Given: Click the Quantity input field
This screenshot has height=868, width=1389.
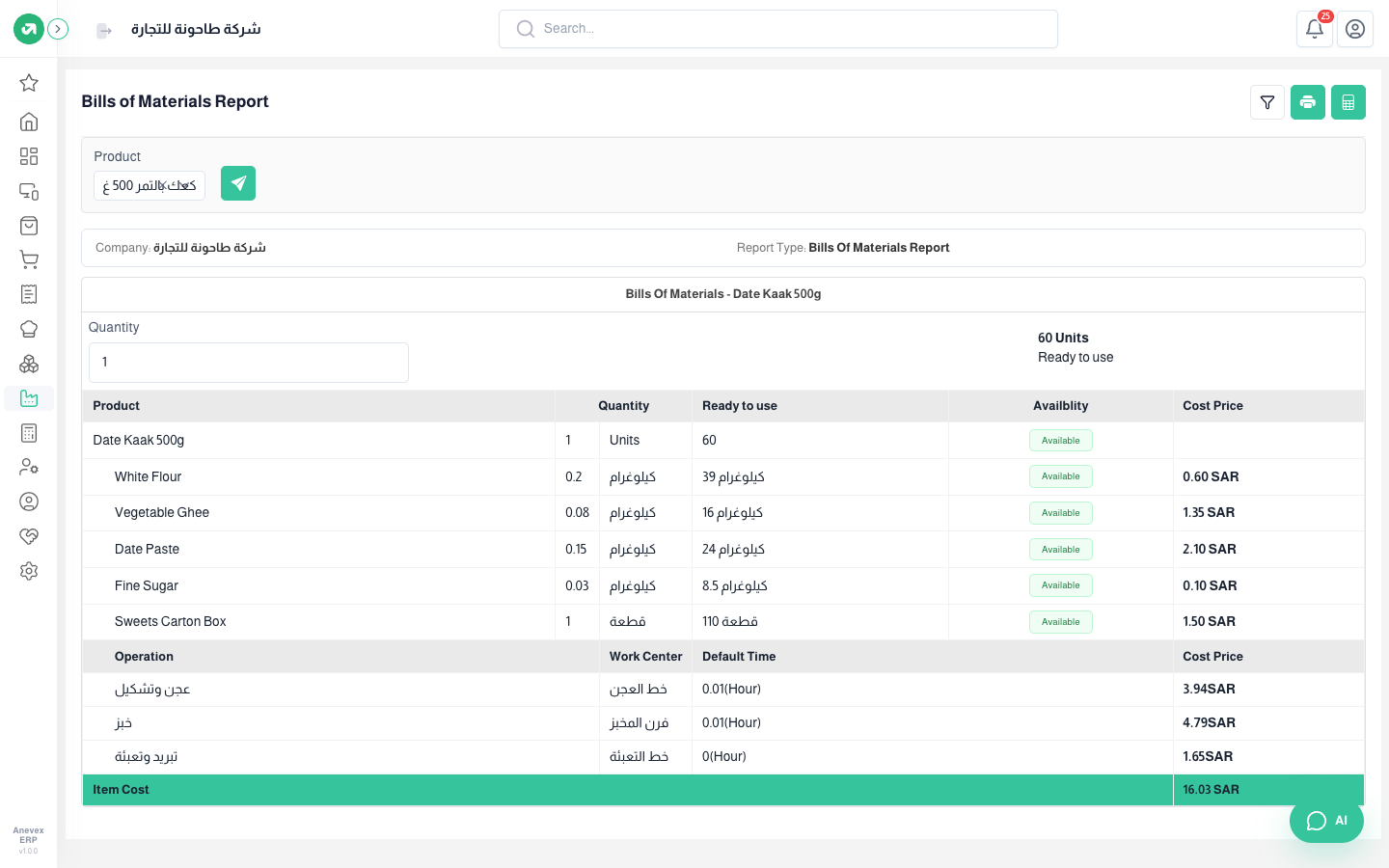Looking at the screenshot, I should [x=249, y=363].
